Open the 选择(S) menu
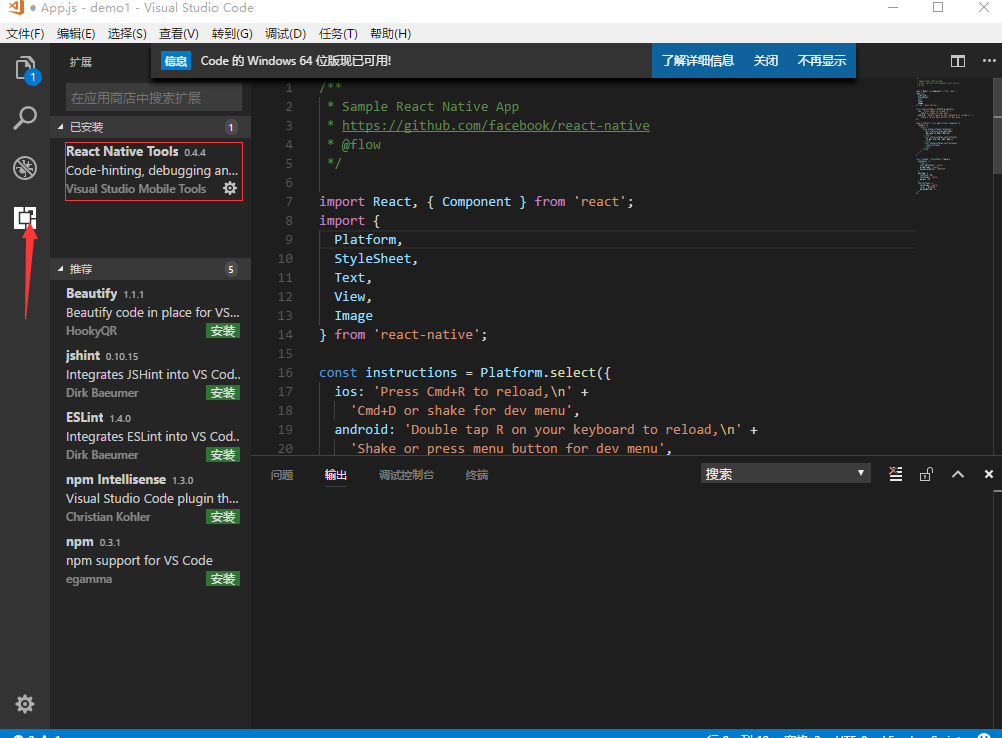 pos(127,34)
